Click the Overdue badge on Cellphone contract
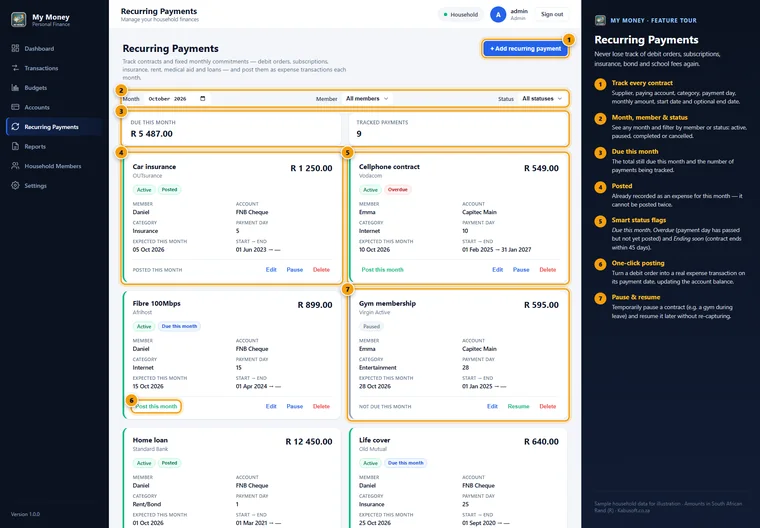The width and height of the screenshot is (760, 528). click(397, 190)
